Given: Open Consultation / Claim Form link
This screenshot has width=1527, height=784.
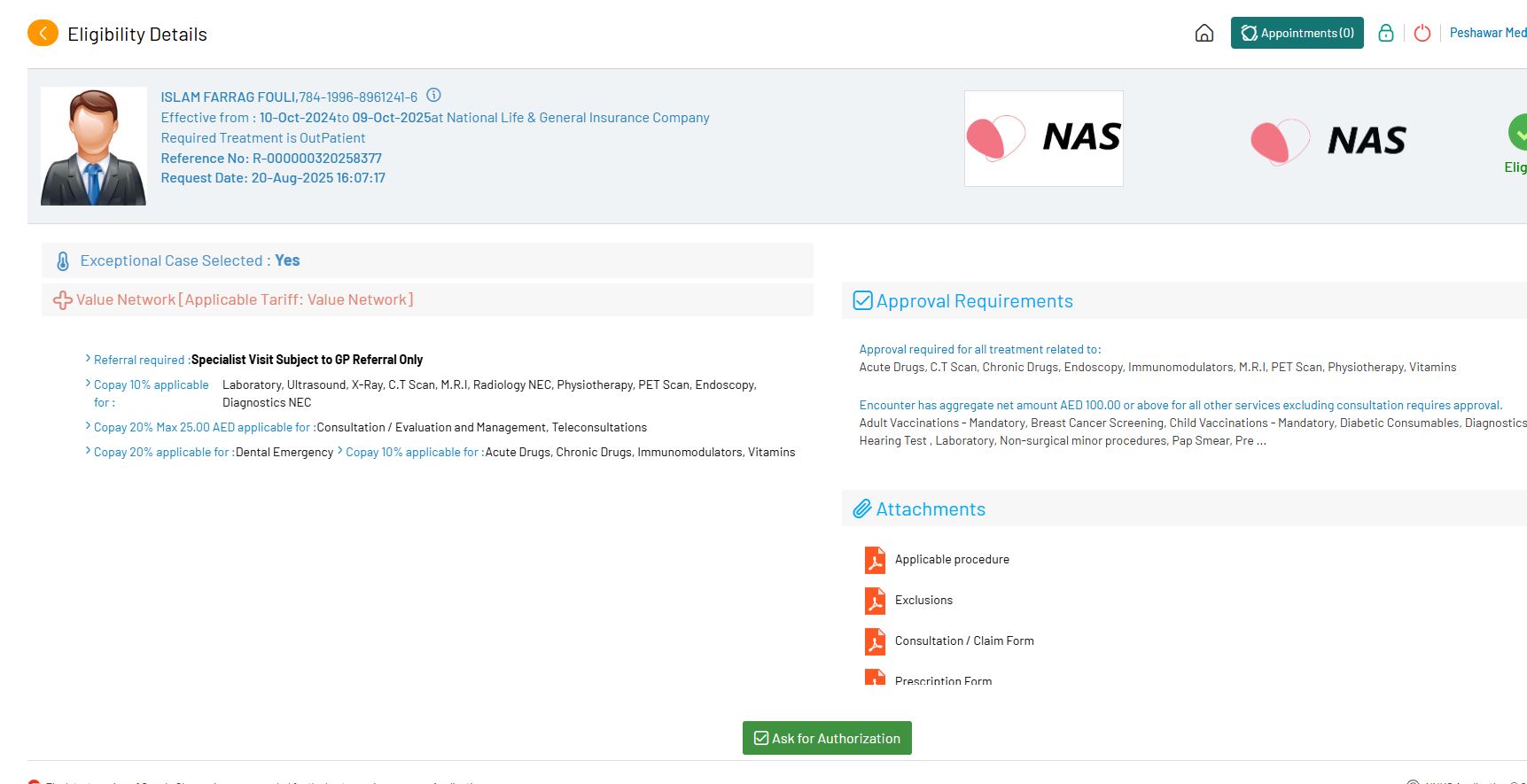Looking at the screenshot, I should pyautogui.click(x=964, y=641).
